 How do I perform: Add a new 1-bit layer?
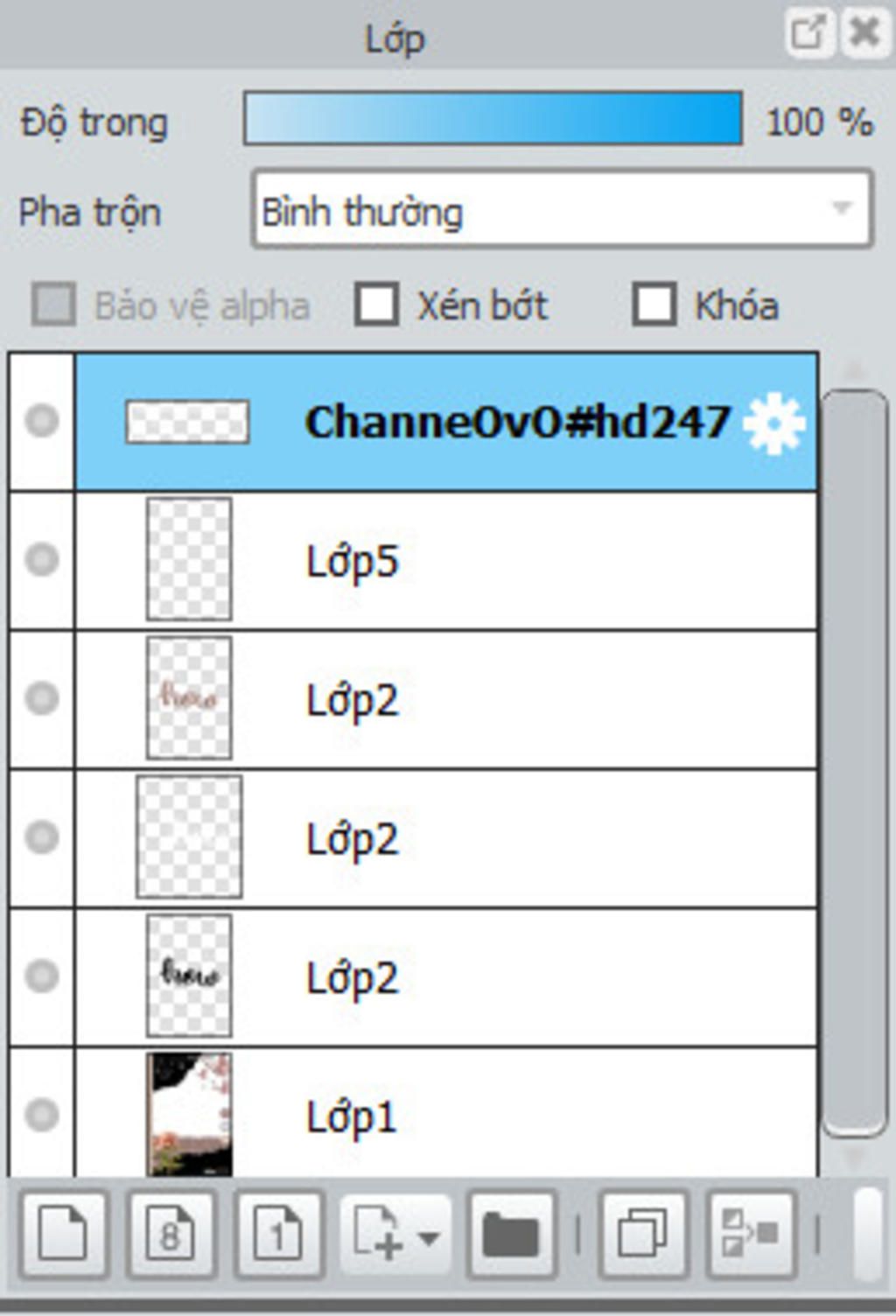point(278,1234)
